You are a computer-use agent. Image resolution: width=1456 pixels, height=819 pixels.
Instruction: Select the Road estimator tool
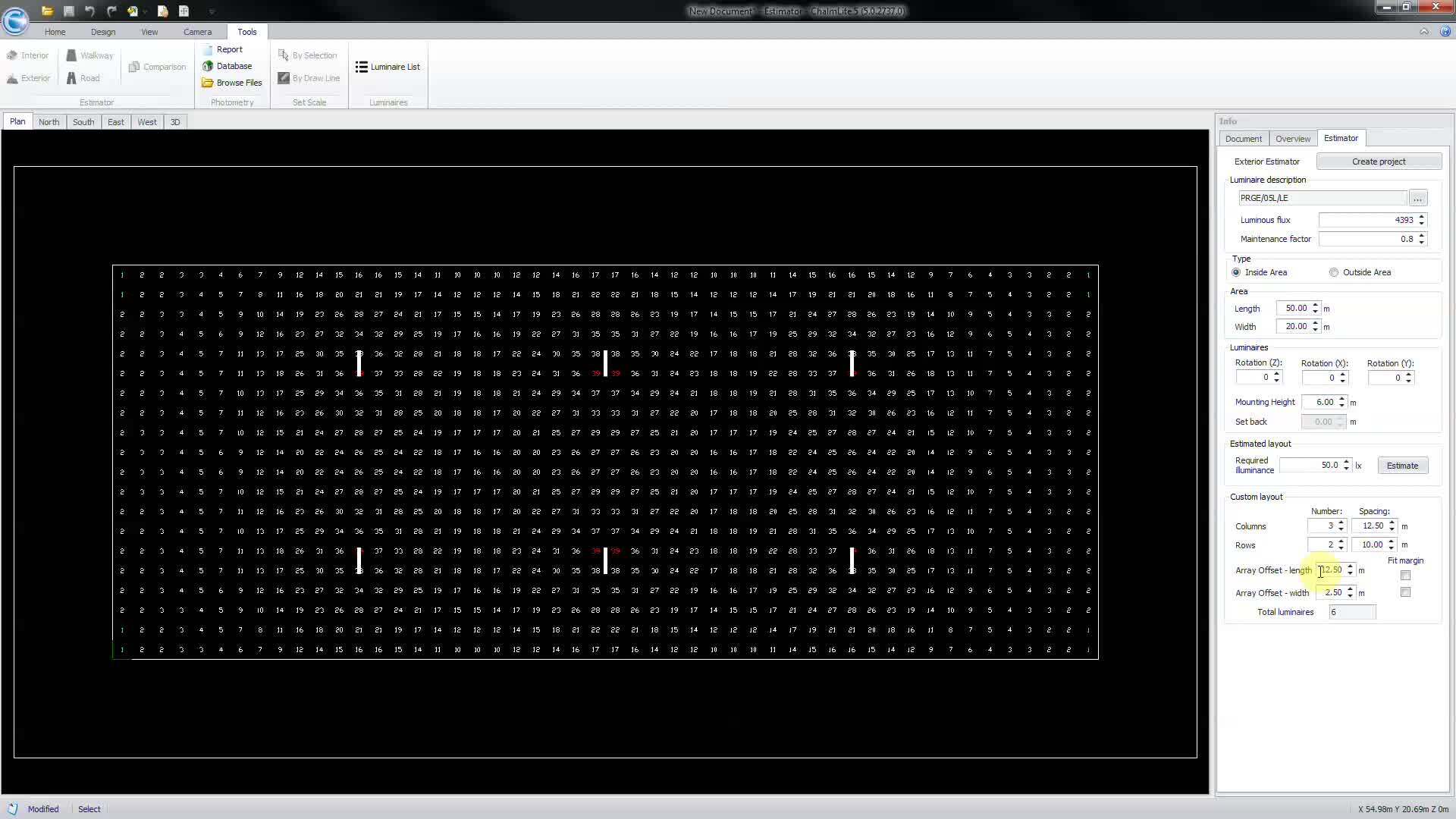[83, 78]
